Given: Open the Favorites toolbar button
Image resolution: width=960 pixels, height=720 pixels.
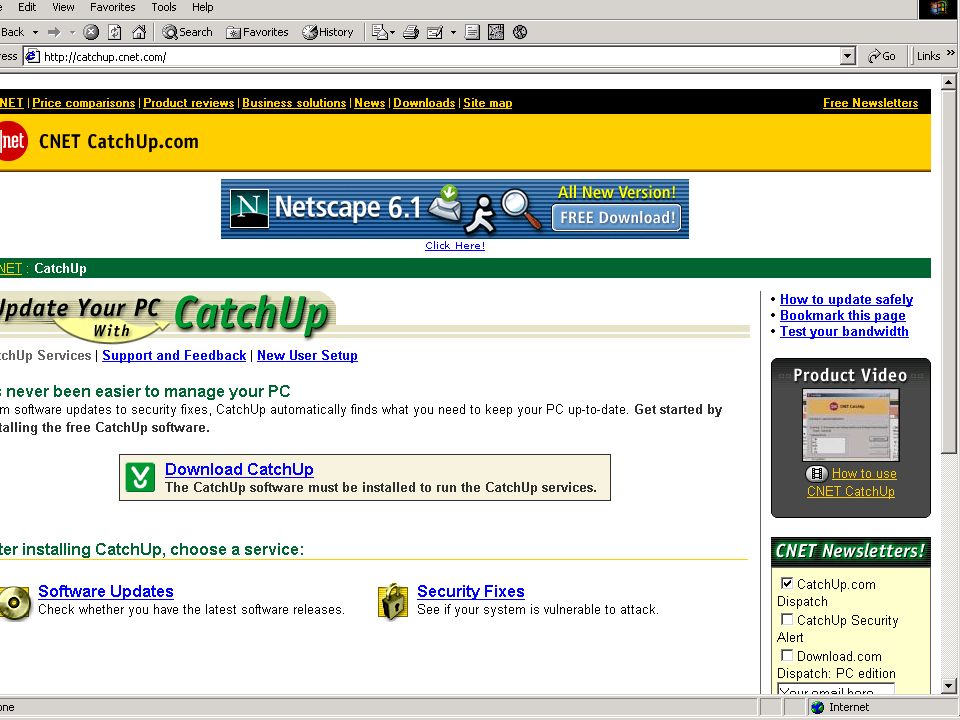Looking at the screenshot, I should point(257,32).
